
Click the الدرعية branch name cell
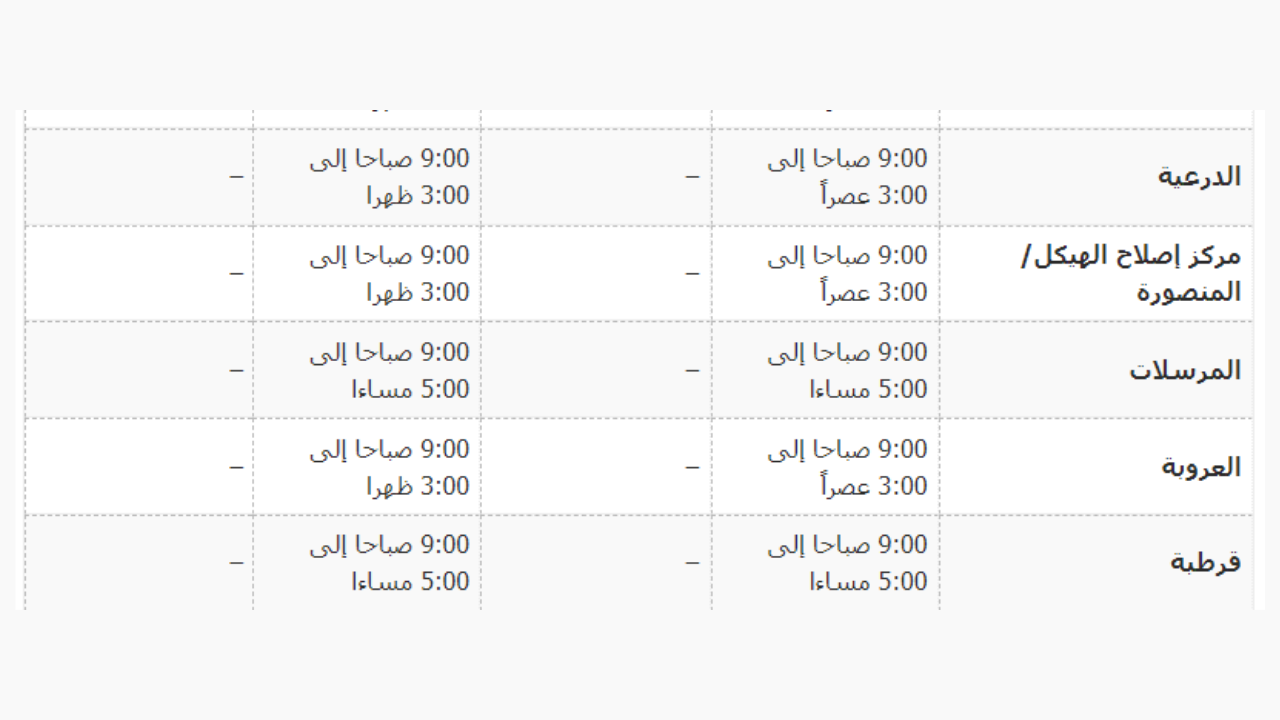(1198, 177)
